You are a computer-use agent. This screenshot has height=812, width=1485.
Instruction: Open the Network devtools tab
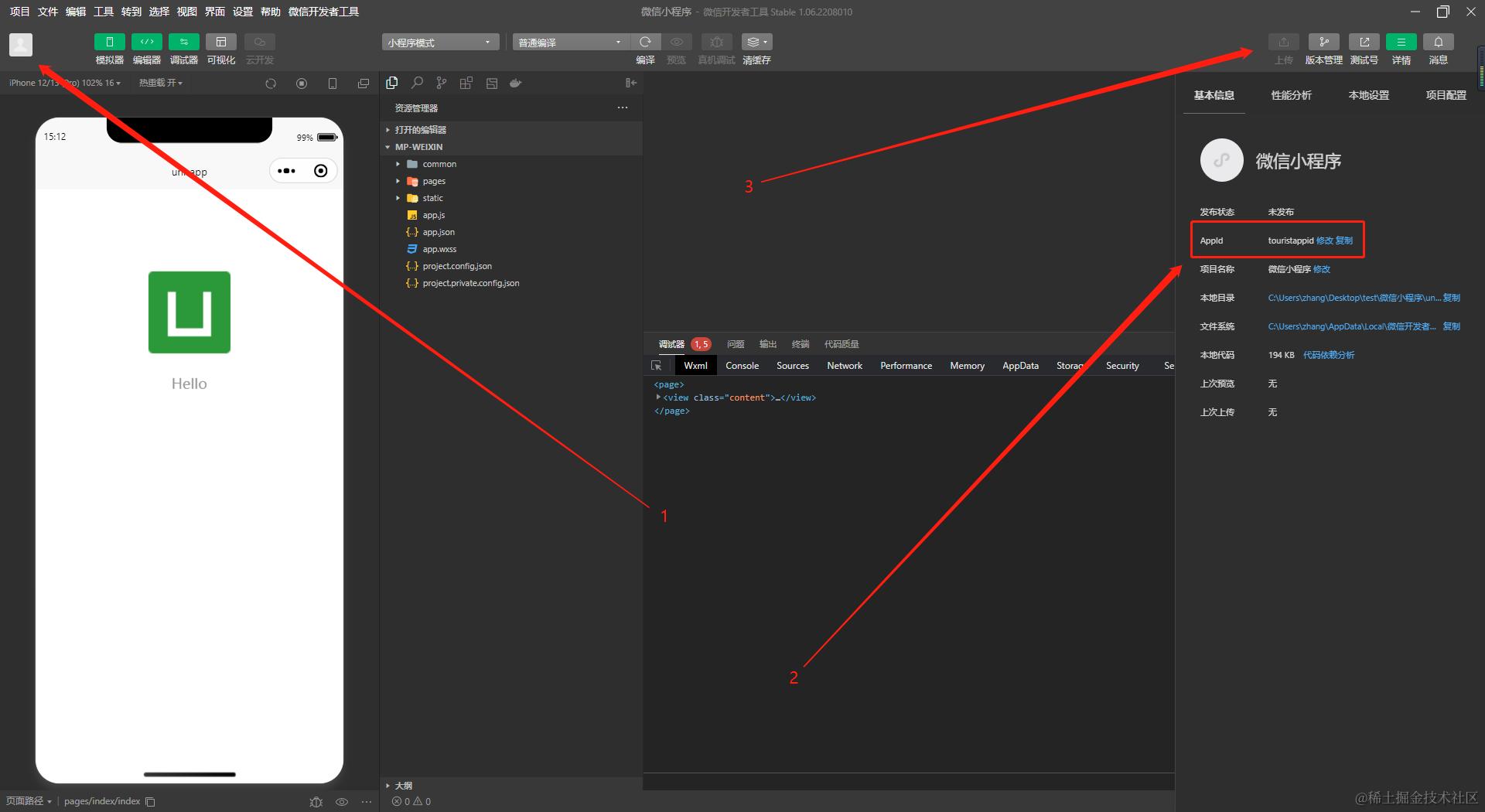pyautogui.click(x=845, y=366)
